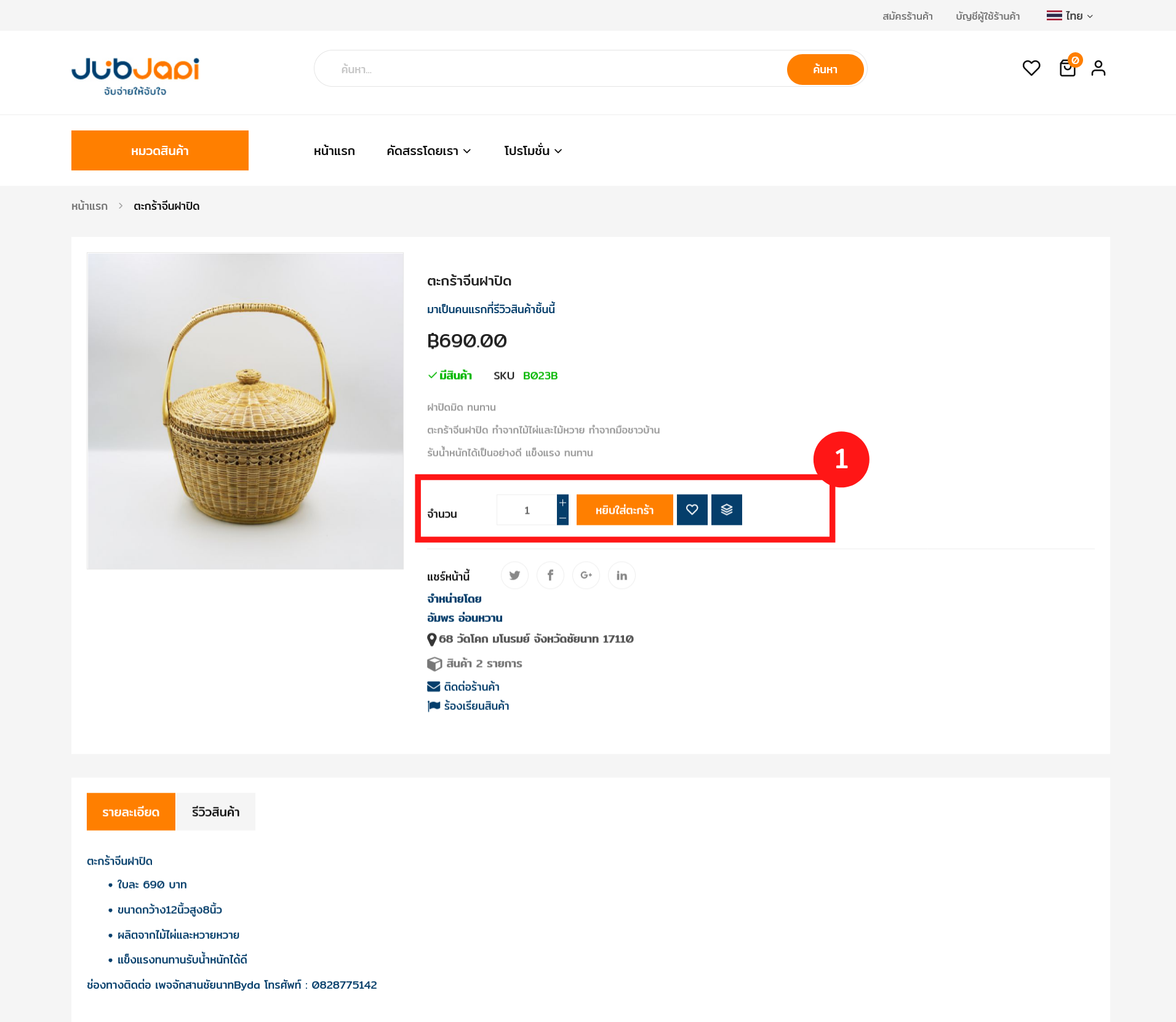Share this page on Google Plus
Viewport: 1176px width, 1022px height.
click(x=586, y=575)
